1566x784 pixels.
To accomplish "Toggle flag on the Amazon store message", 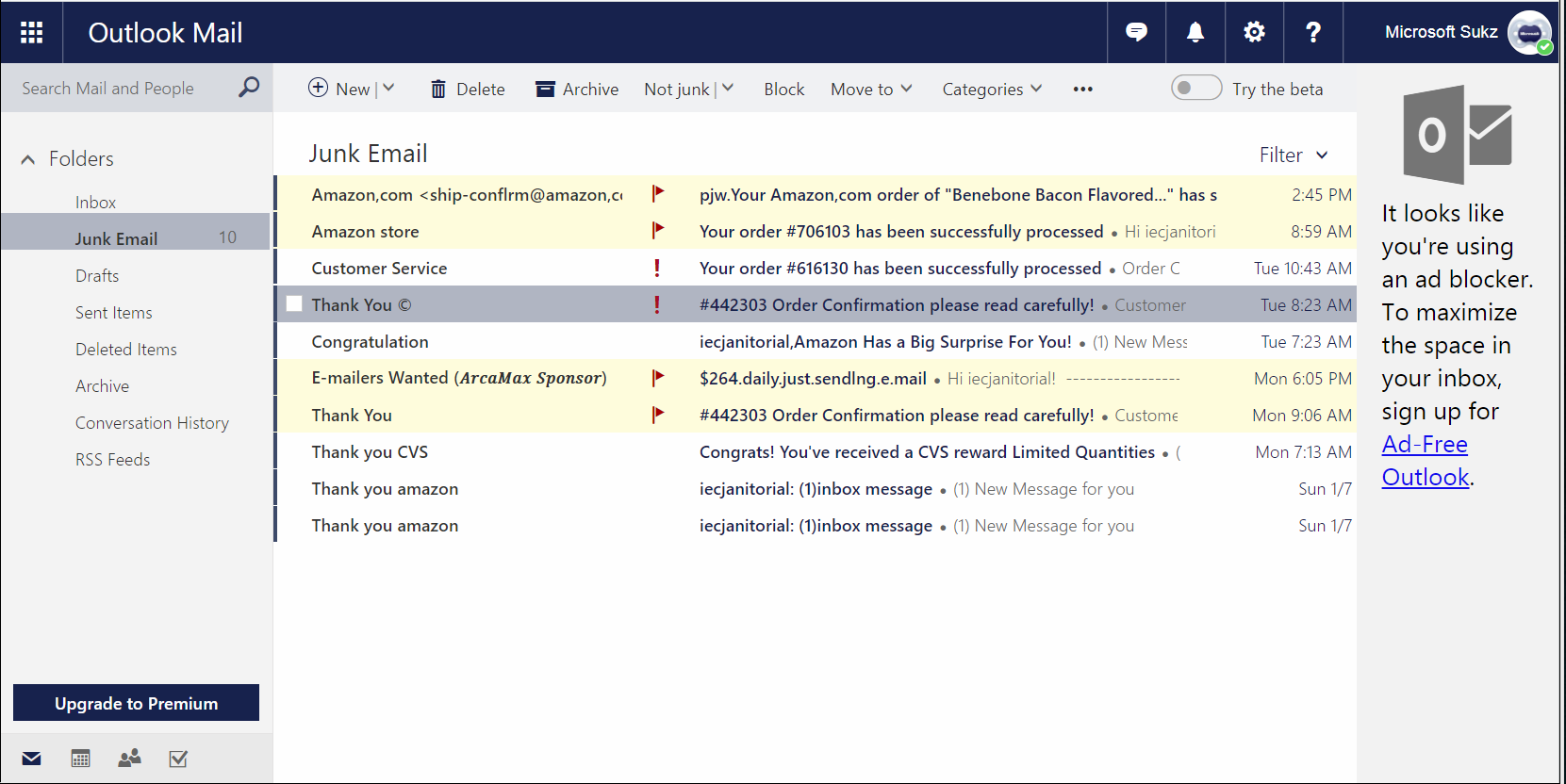I will (x=658, y=230).
